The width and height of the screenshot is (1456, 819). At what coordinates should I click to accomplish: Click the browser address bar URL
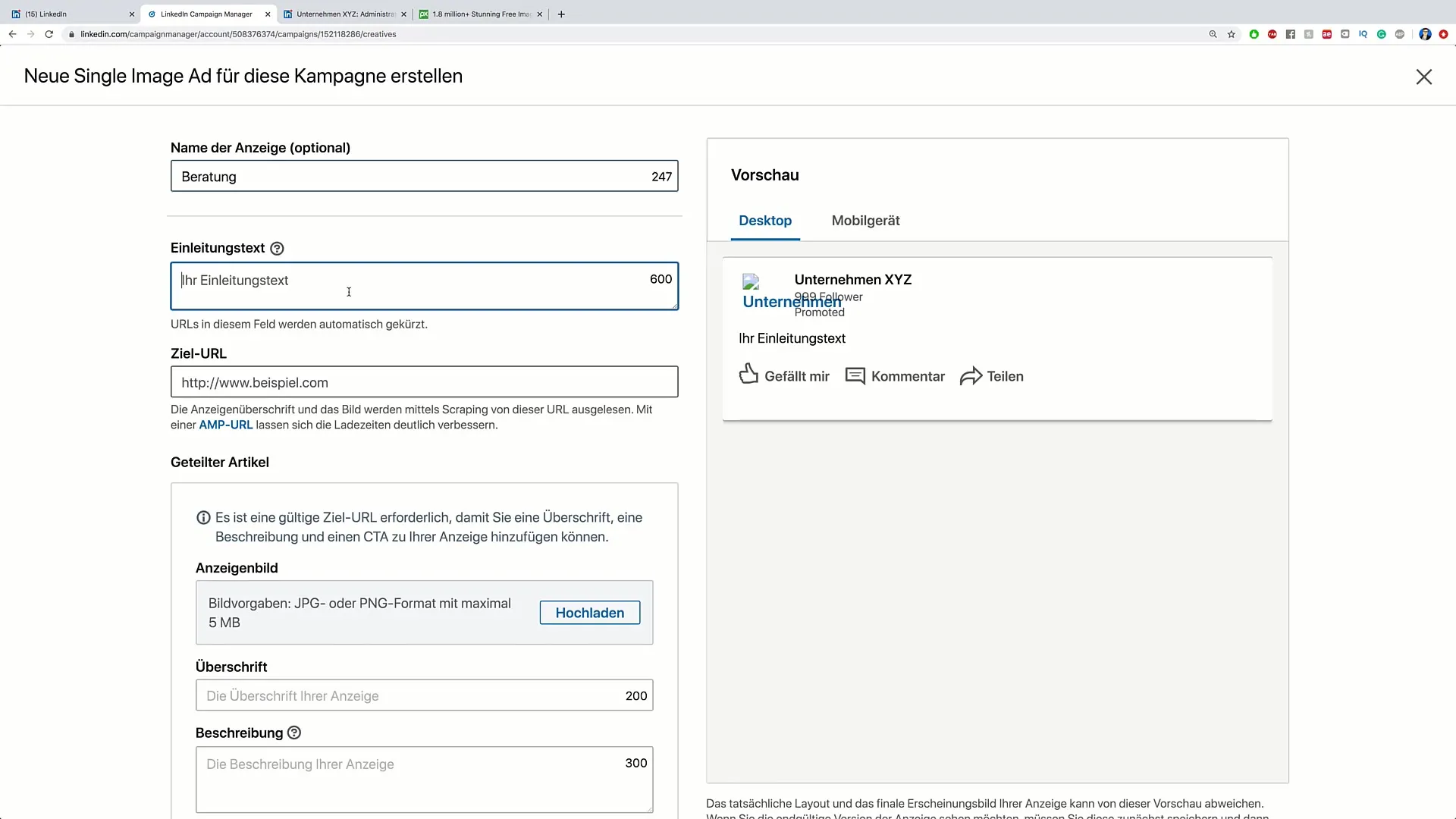click(x=238, y=34)
